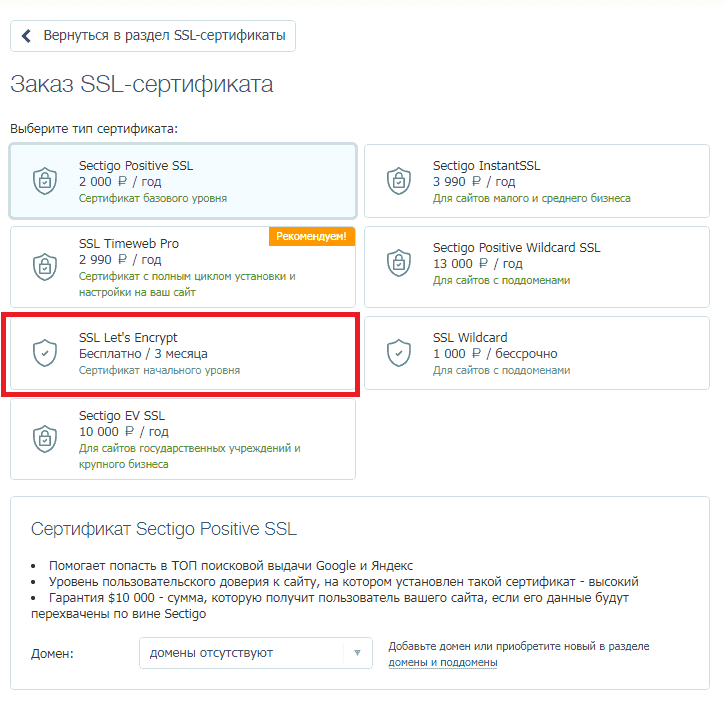This screenshot has height=706, width=726.
Task: Choose the Sectigo Positive Wildcard SSL title
Action: click(516, 247)
